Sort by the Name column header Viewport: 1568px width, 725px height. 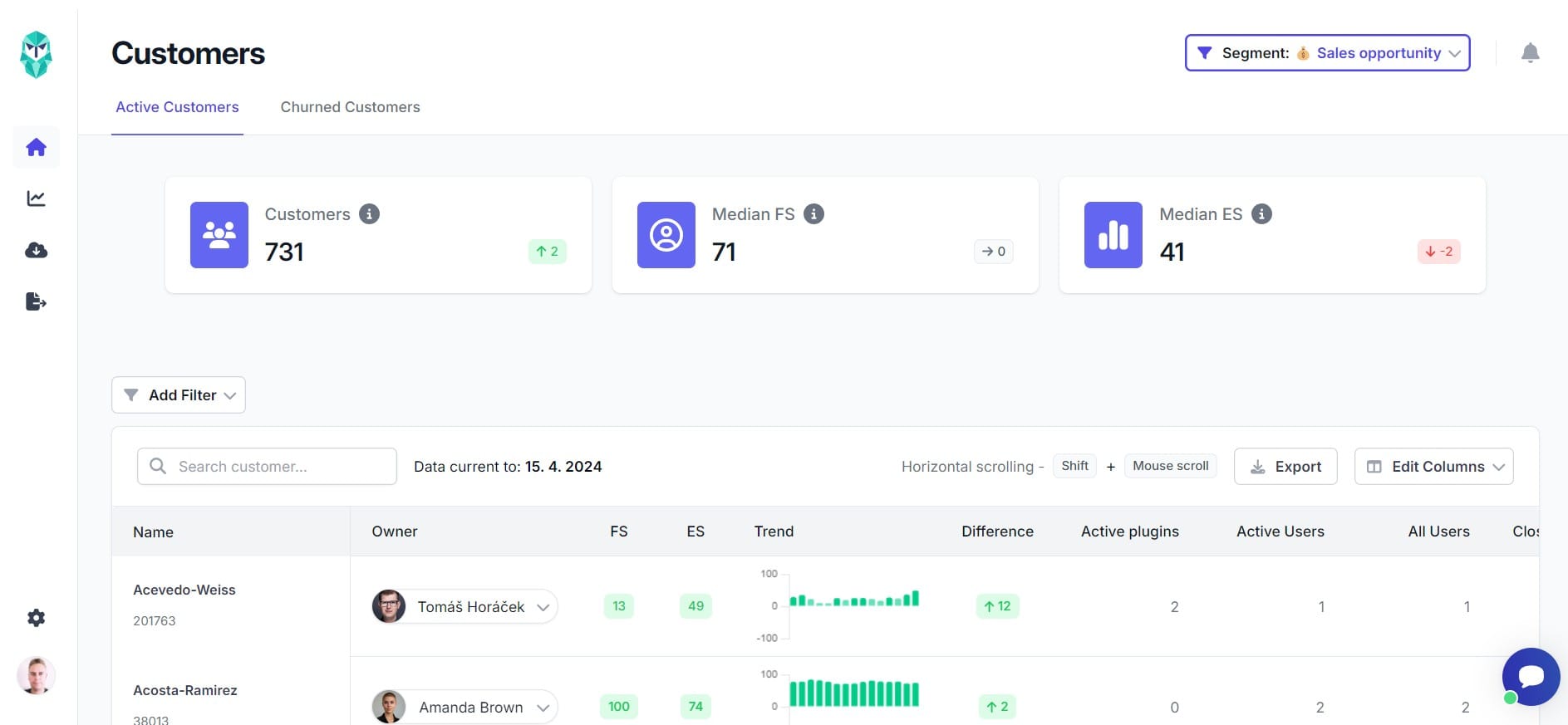(153, 532)
